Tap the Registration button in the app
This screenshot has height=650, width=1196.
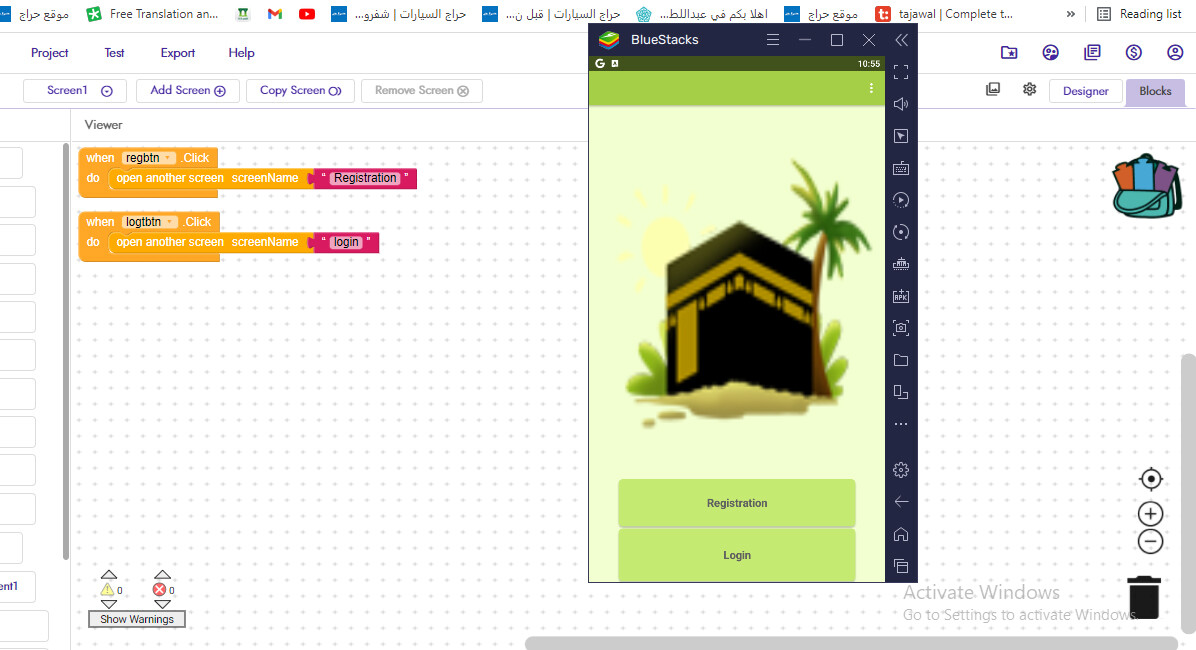[737, 503]
